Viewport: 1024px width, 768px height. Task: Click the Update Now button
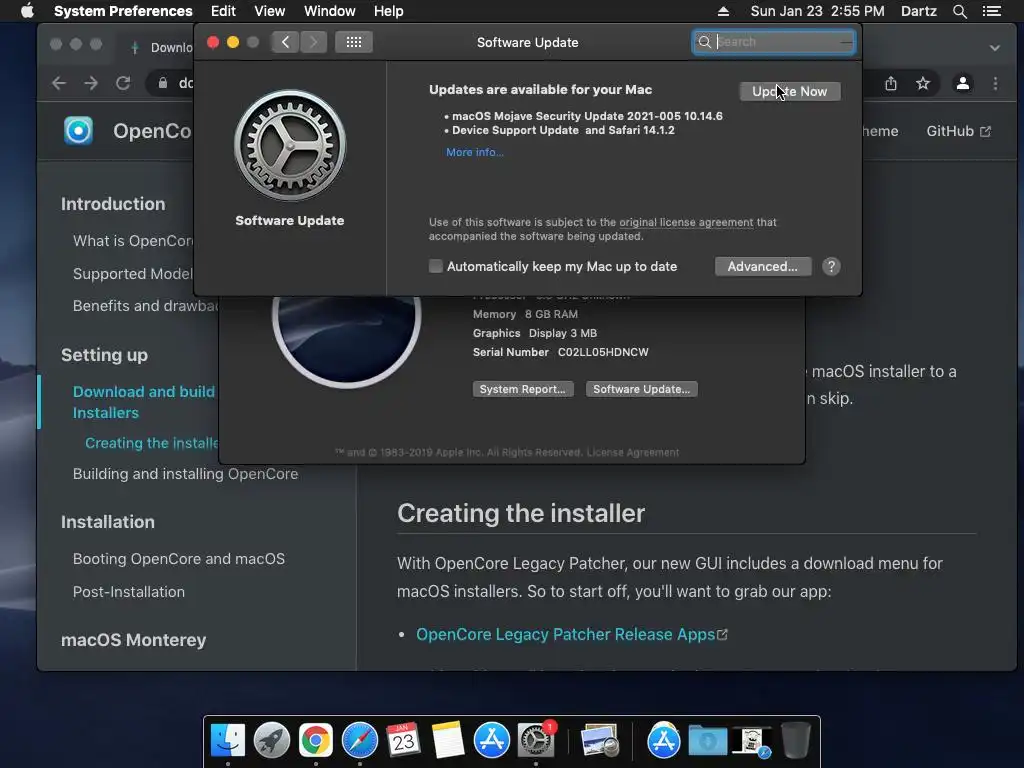coord(790,91)
